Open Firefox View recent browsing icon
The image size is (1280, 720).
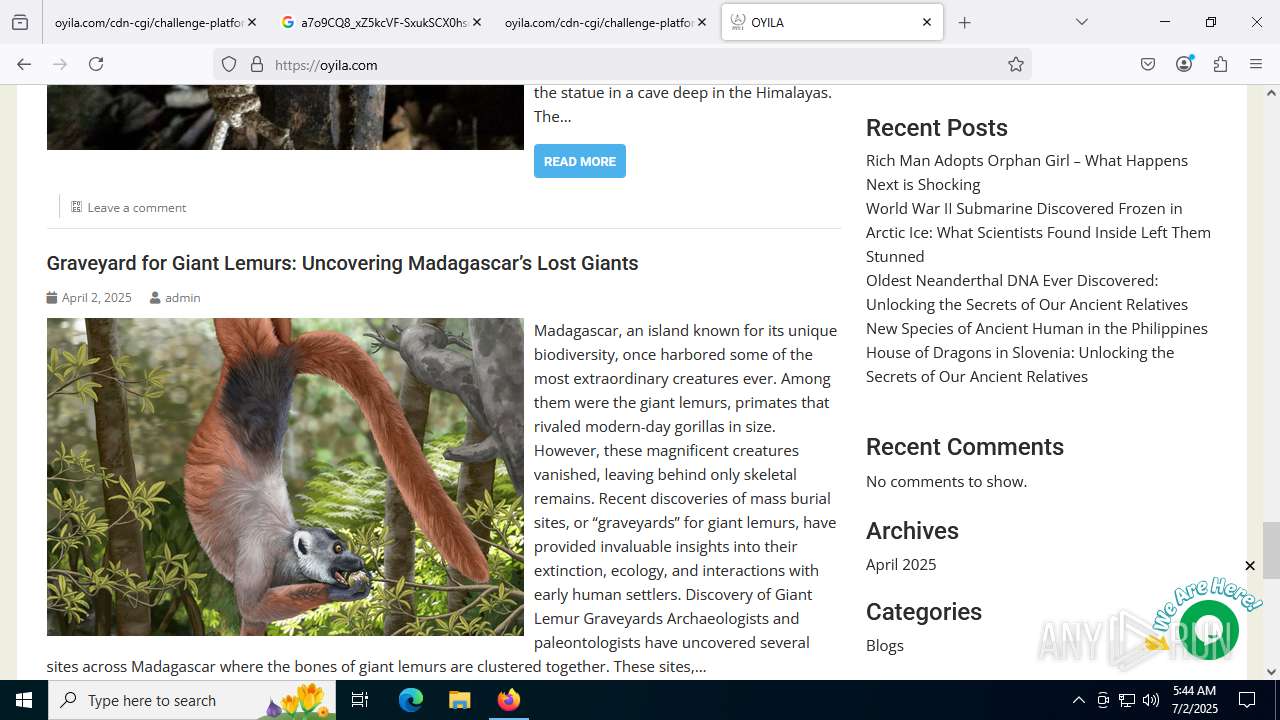[x=20, y=22]
